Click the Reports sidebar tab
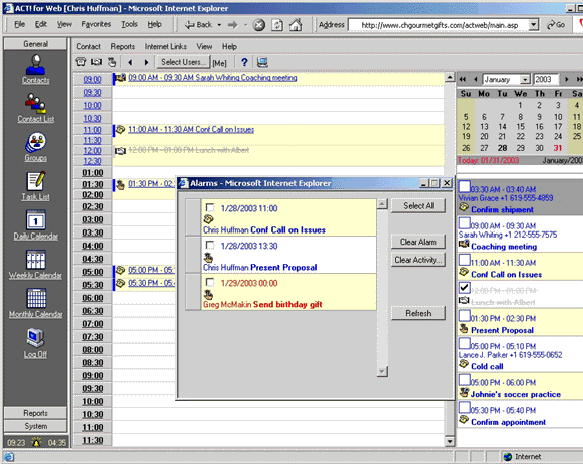The height and width of the screenshot is (464, 583). tap(36, 413)
